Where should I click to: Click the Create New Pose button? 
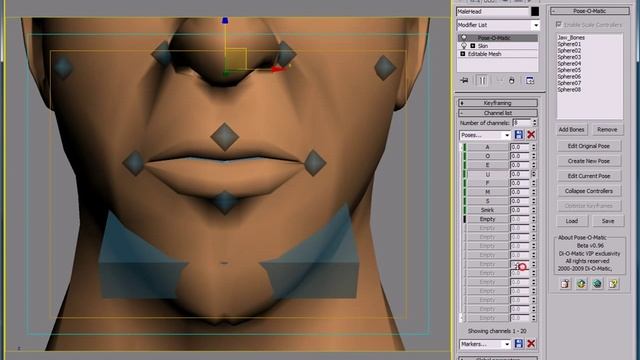(x=589, y=161)
